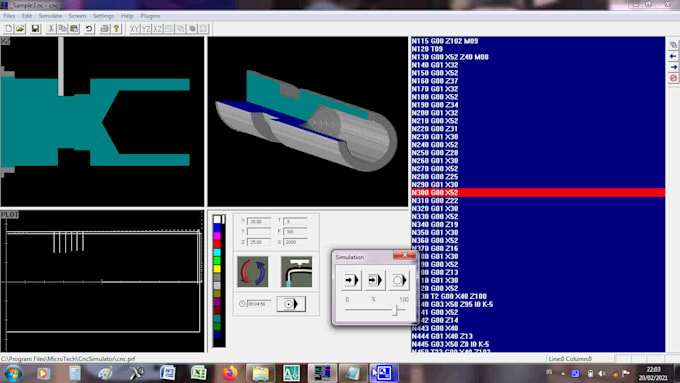Select code line N310 G00 Z22
The height and width of the screenshot is (383, 680).
tap(435, 200)
